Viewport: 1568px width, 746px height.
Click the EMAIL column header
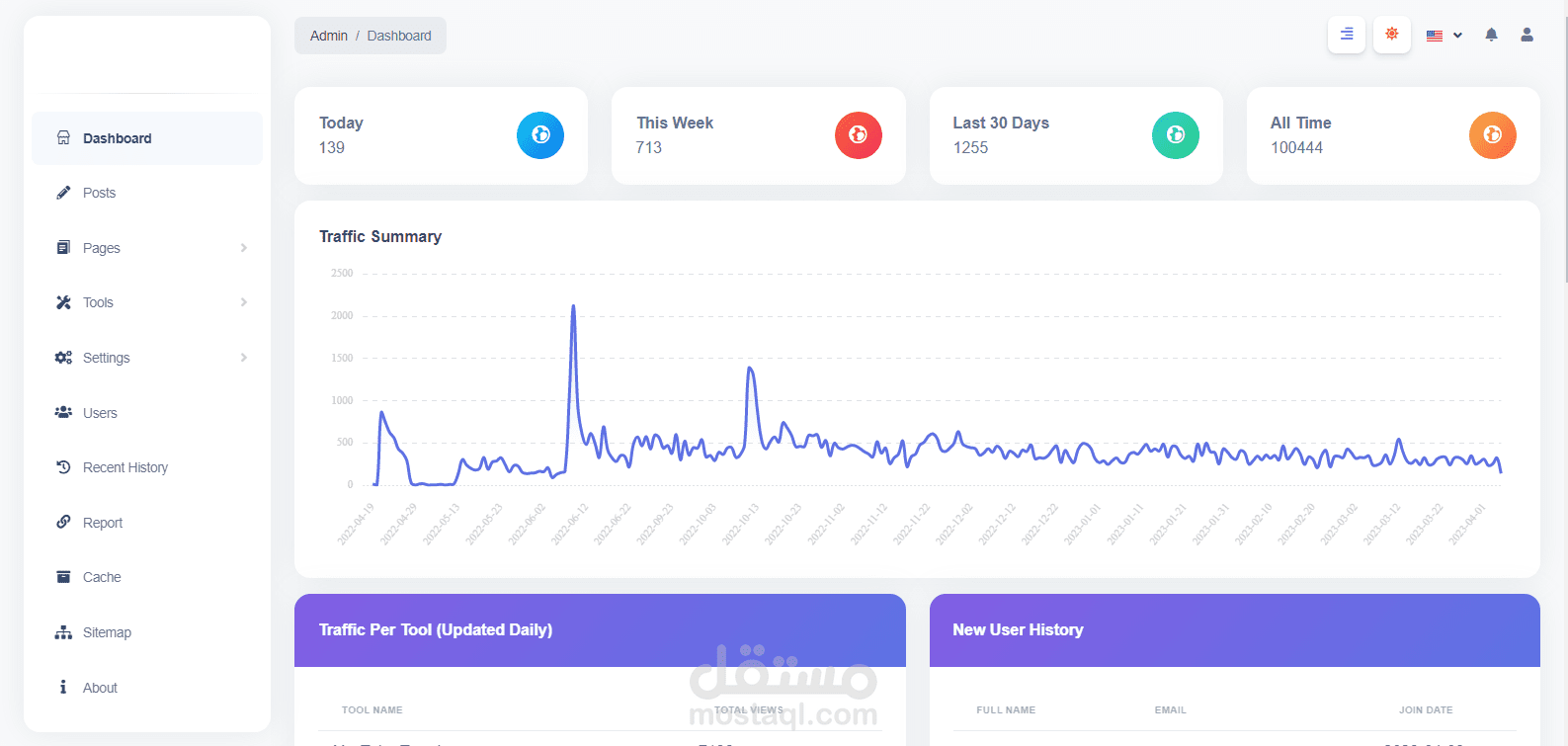pos(1171,709)
